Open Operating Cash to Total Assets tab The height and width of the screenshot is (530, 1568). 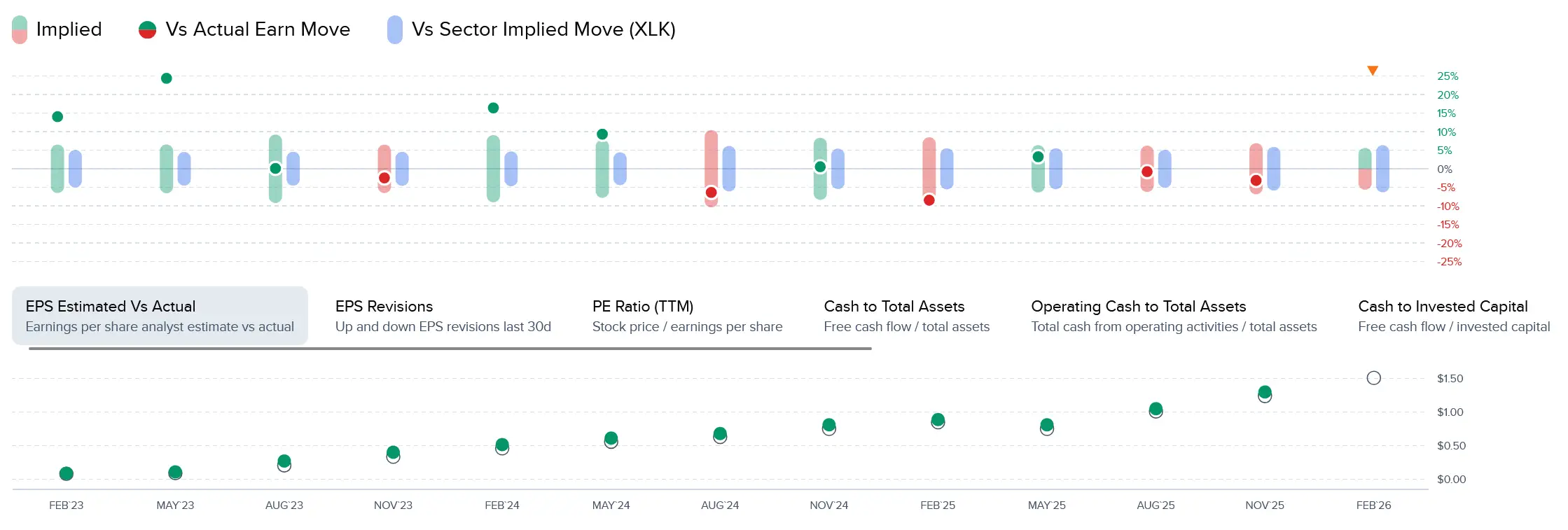coord(1173,316)
